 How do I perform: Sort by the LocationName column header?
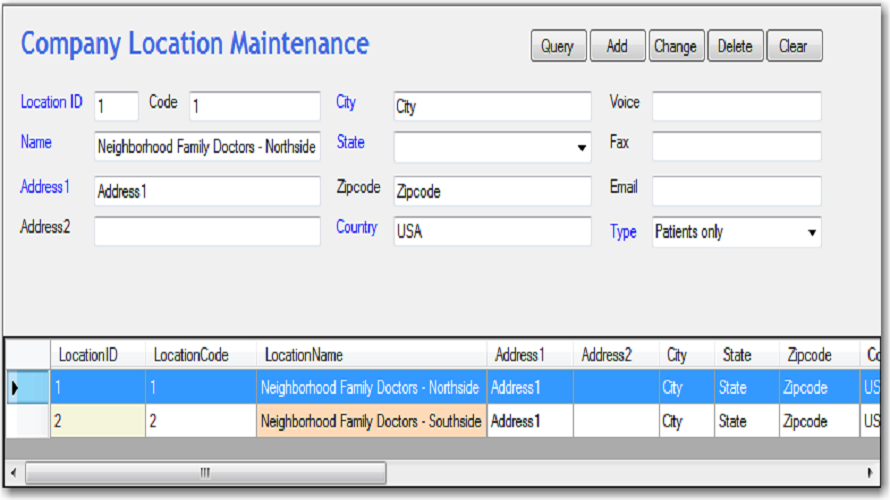[x=370, y=355]
